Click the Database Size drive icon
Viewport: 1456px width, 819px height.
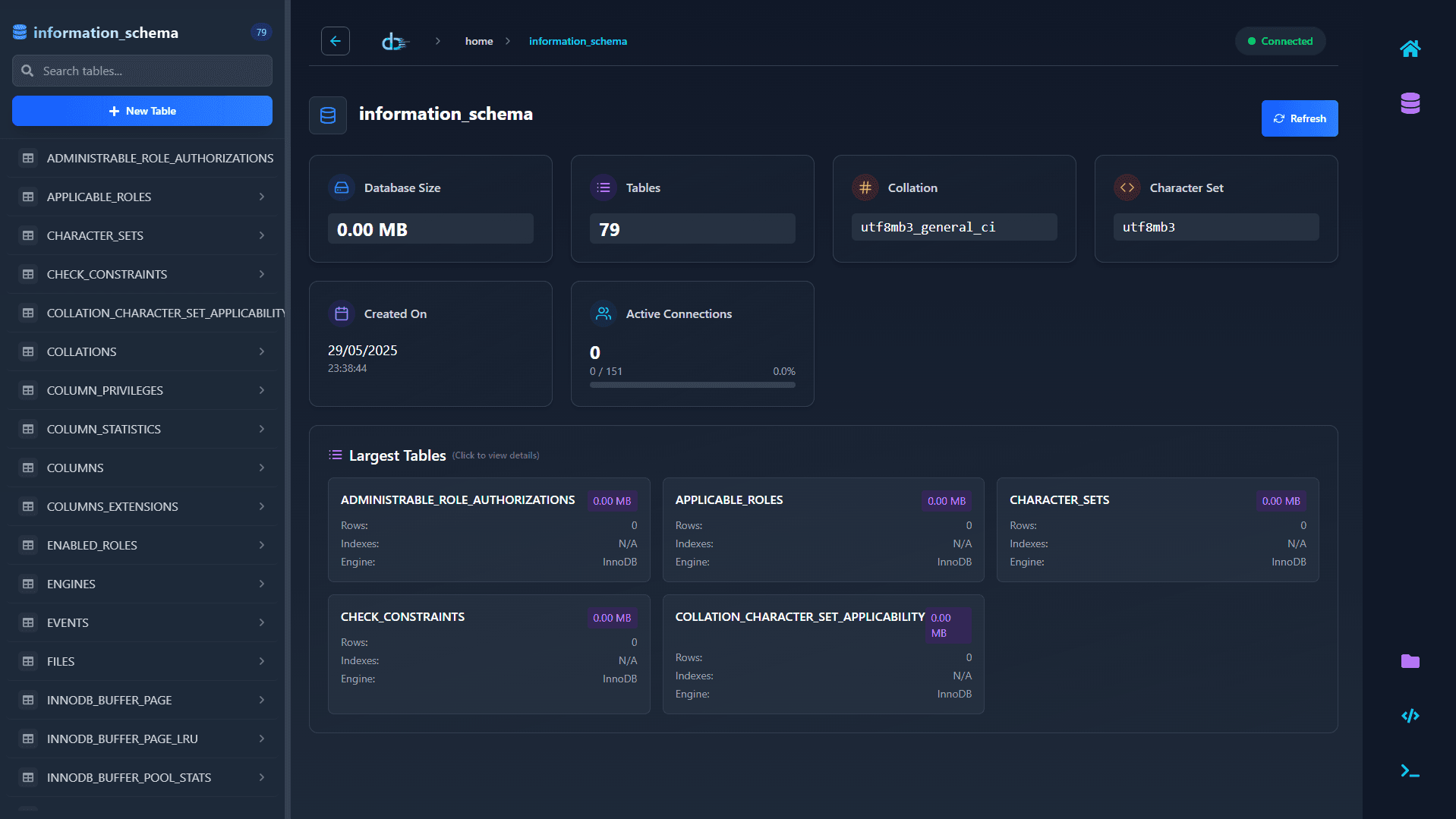(x=342, y=187)
